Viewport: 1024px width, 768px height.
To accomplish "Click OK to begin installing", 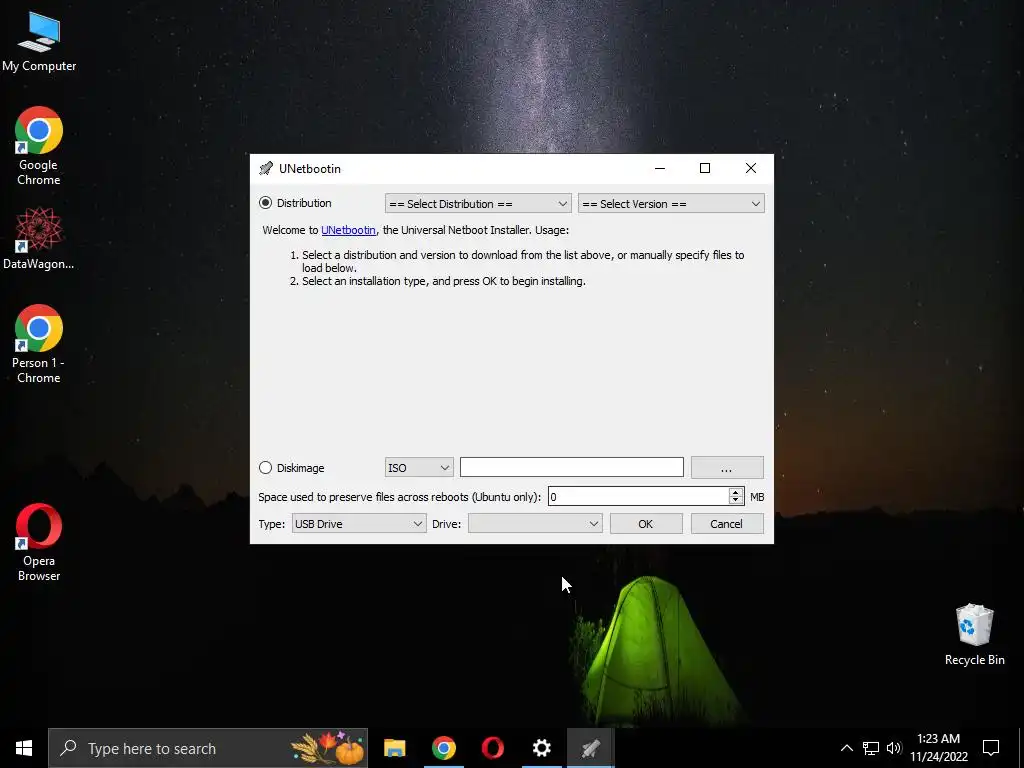I will (646, 524).
